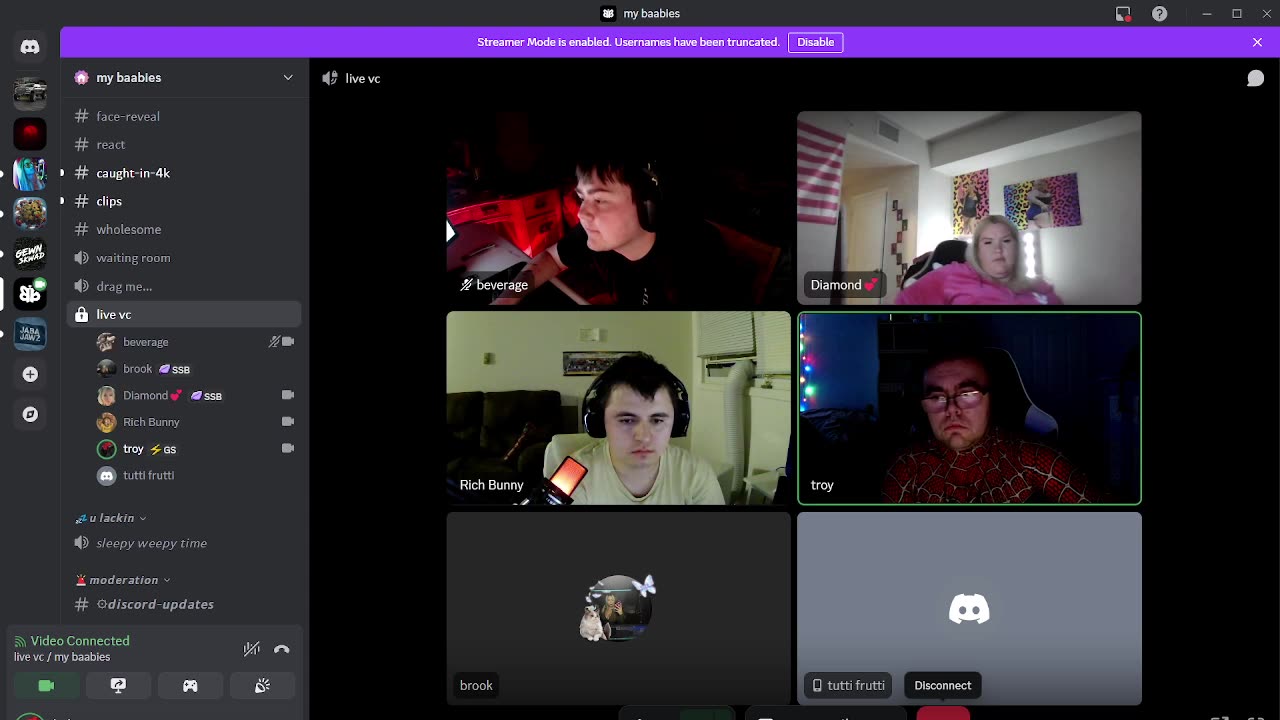Open the react channel
This screenshot has height=720, width=1280.
click(185, 145)
